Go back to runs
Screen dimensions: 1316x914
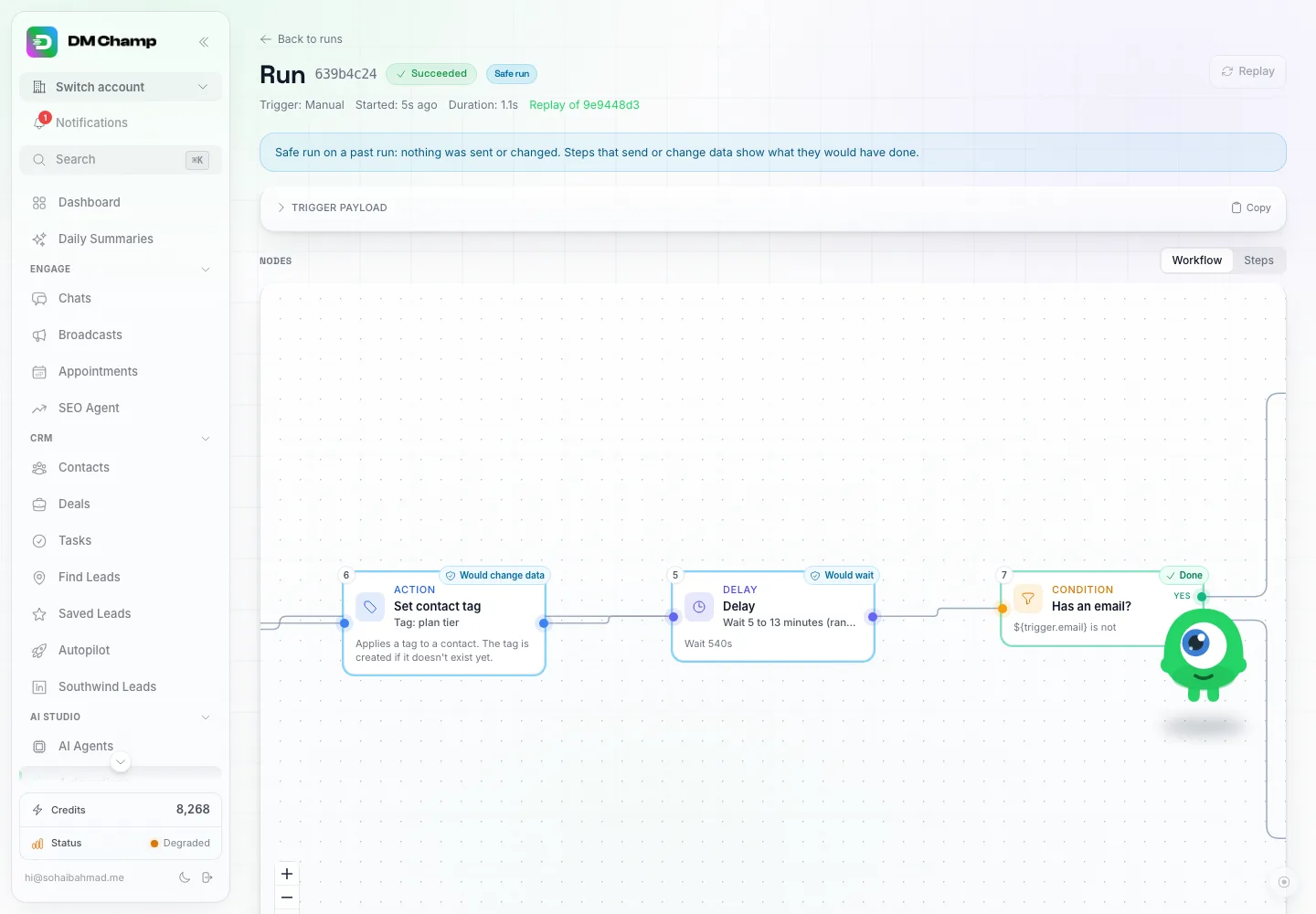(301, 39)
